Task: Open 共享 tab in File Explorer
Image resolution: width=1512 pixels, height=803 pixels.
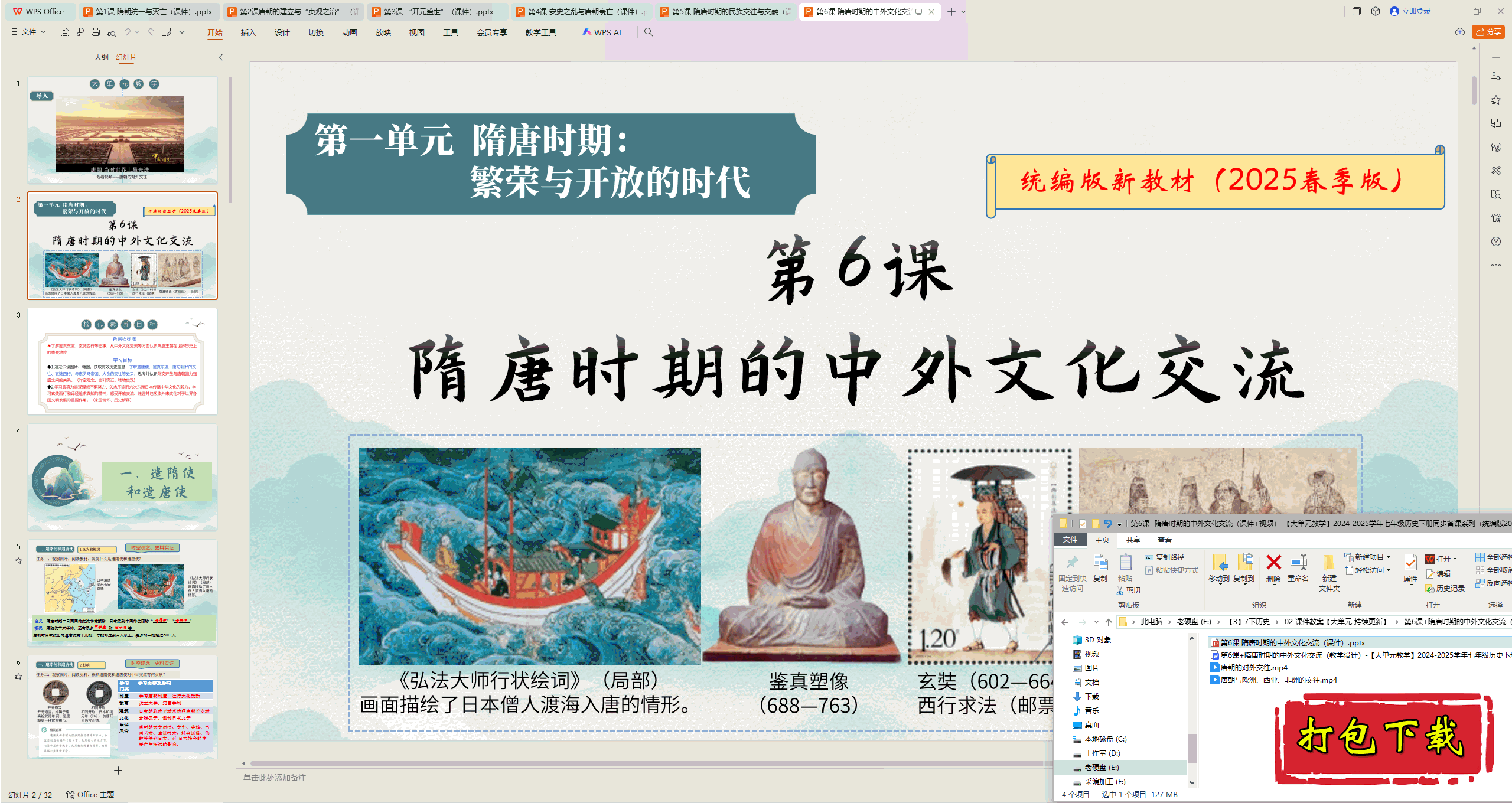Action: click(x=1133, y=540)
